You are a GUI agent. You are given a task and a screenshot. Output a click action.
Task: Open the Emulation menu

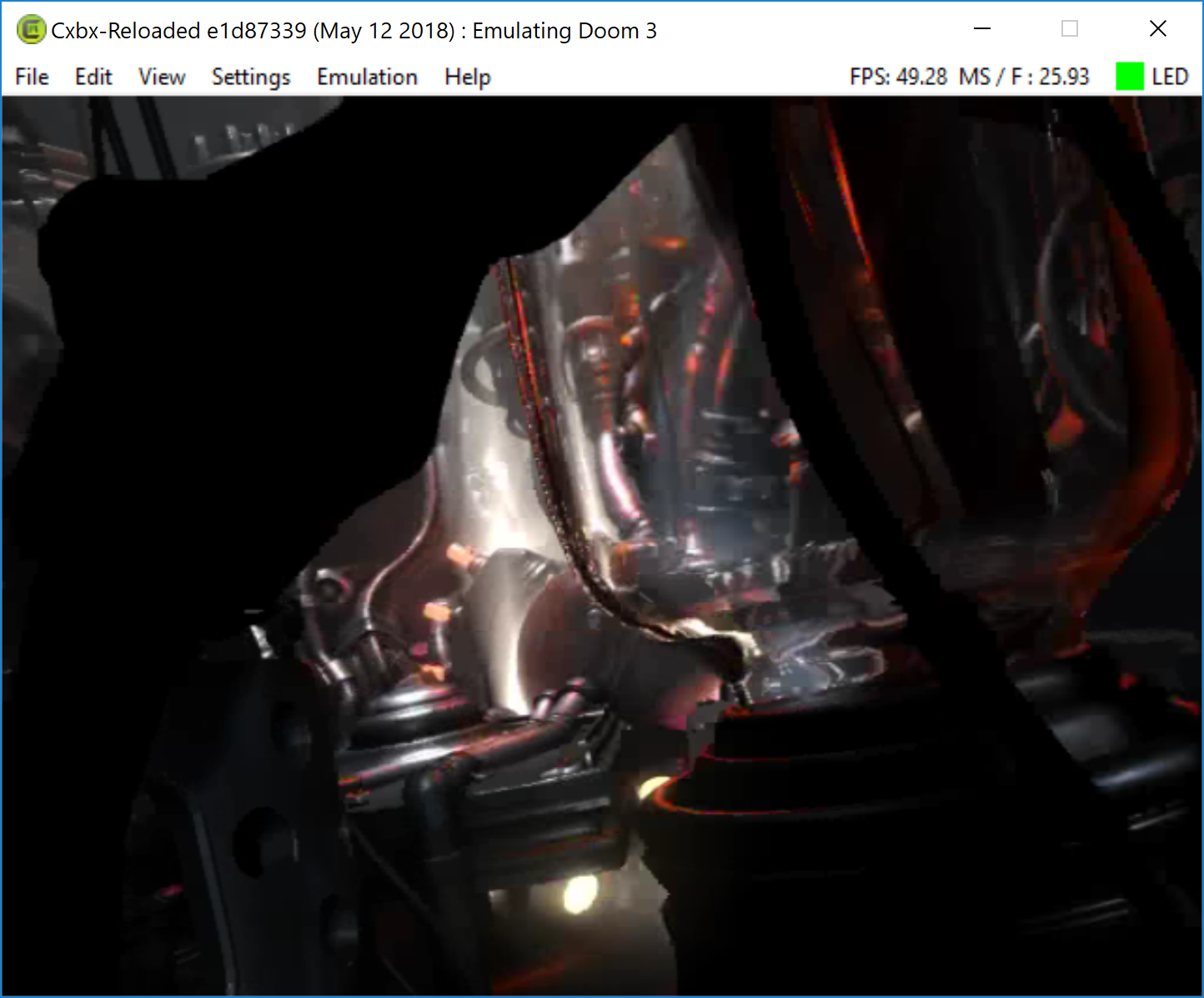click(x=367, y=77)
